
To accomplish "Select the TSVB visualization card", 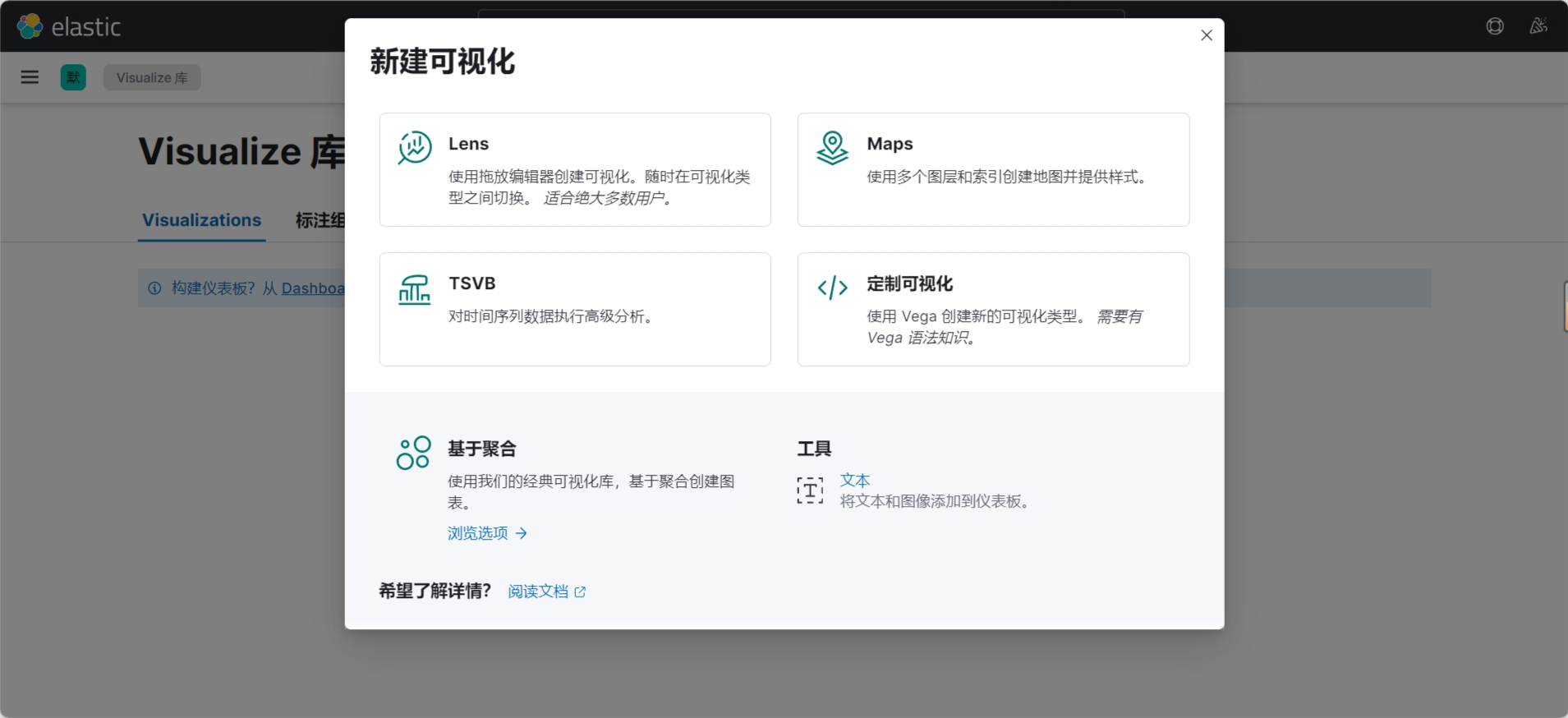I will pos(575,310).
